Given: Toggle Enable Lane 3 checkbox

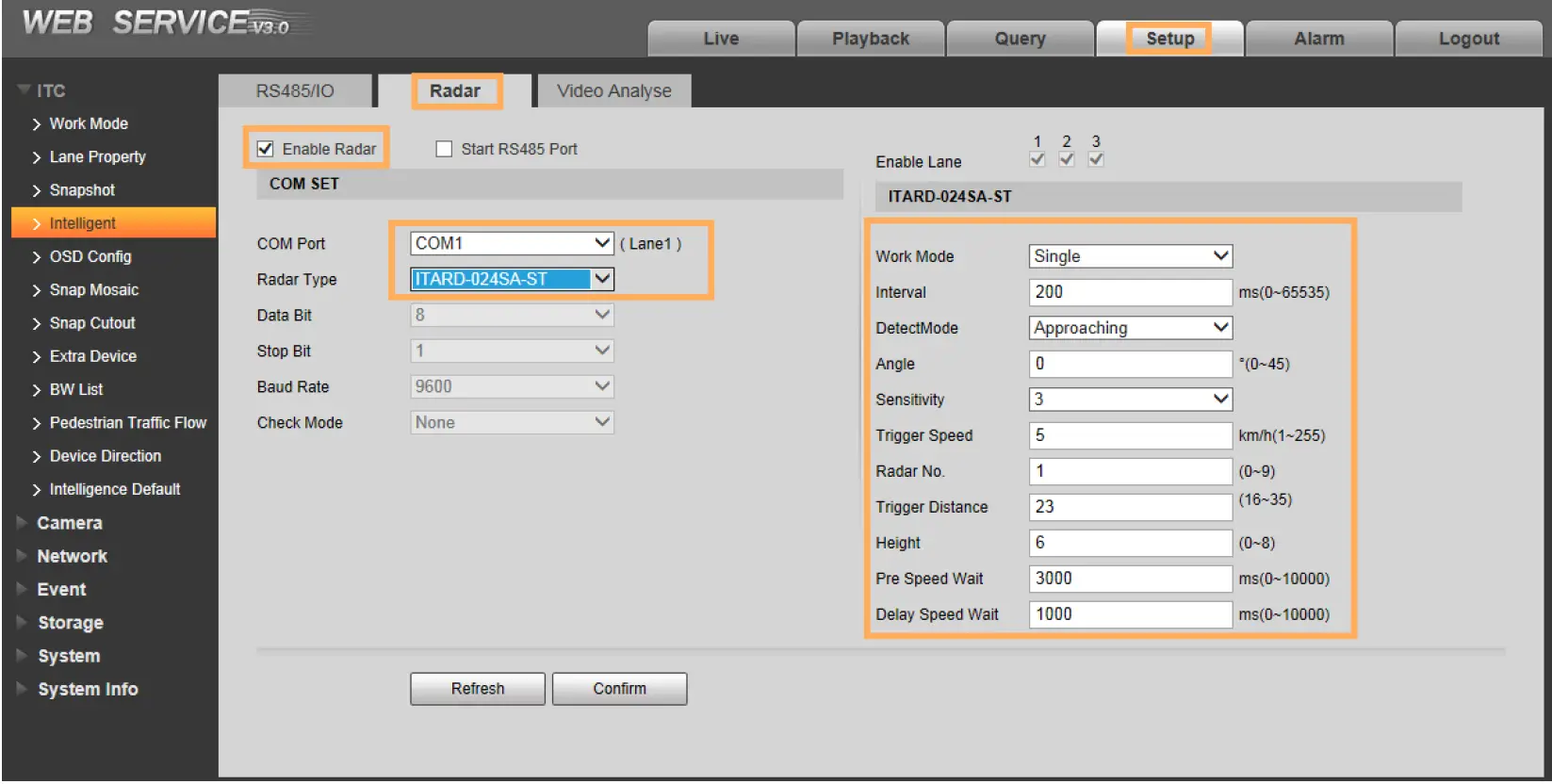Looking at the screenshot, I should (x=1096, y=159).
